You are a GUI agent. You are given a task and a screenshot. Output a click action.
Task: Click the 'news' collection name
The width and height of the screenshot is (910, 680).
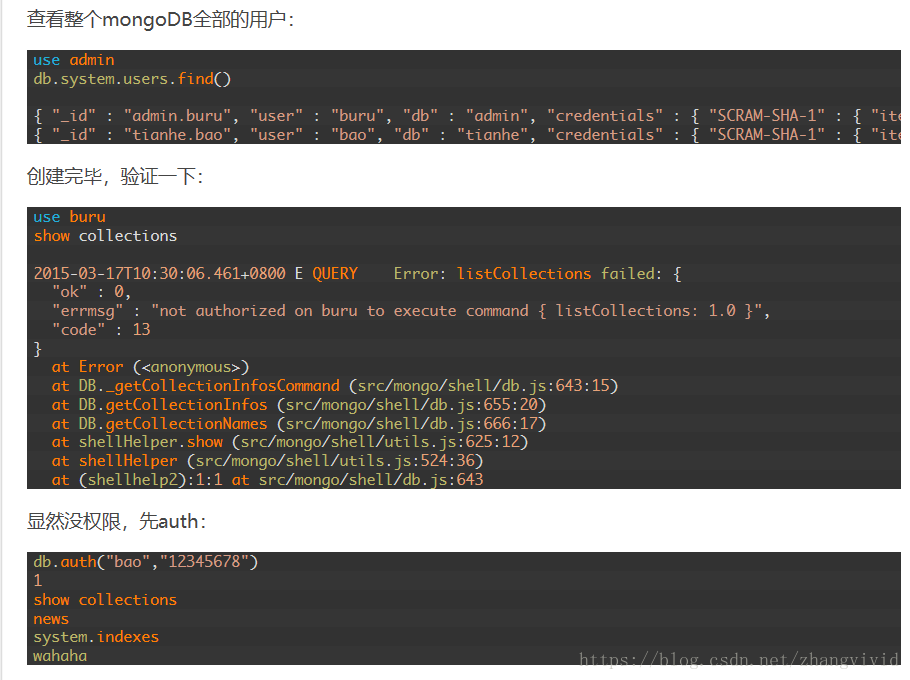tap(51, 618)
